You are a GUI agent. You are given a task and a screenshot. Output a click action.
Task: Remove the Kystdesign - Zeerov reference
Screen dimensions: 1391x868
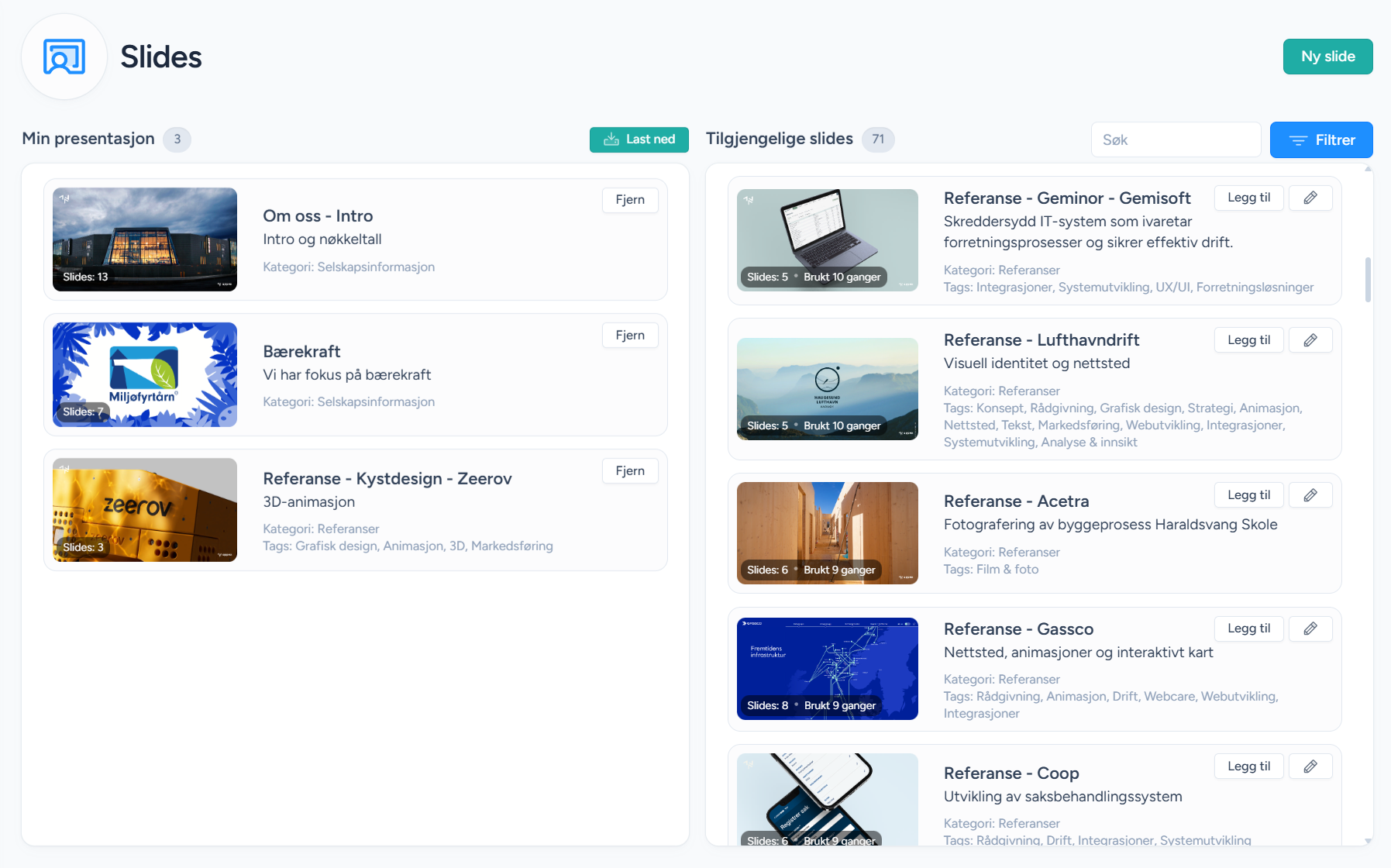tap(629, 471)
